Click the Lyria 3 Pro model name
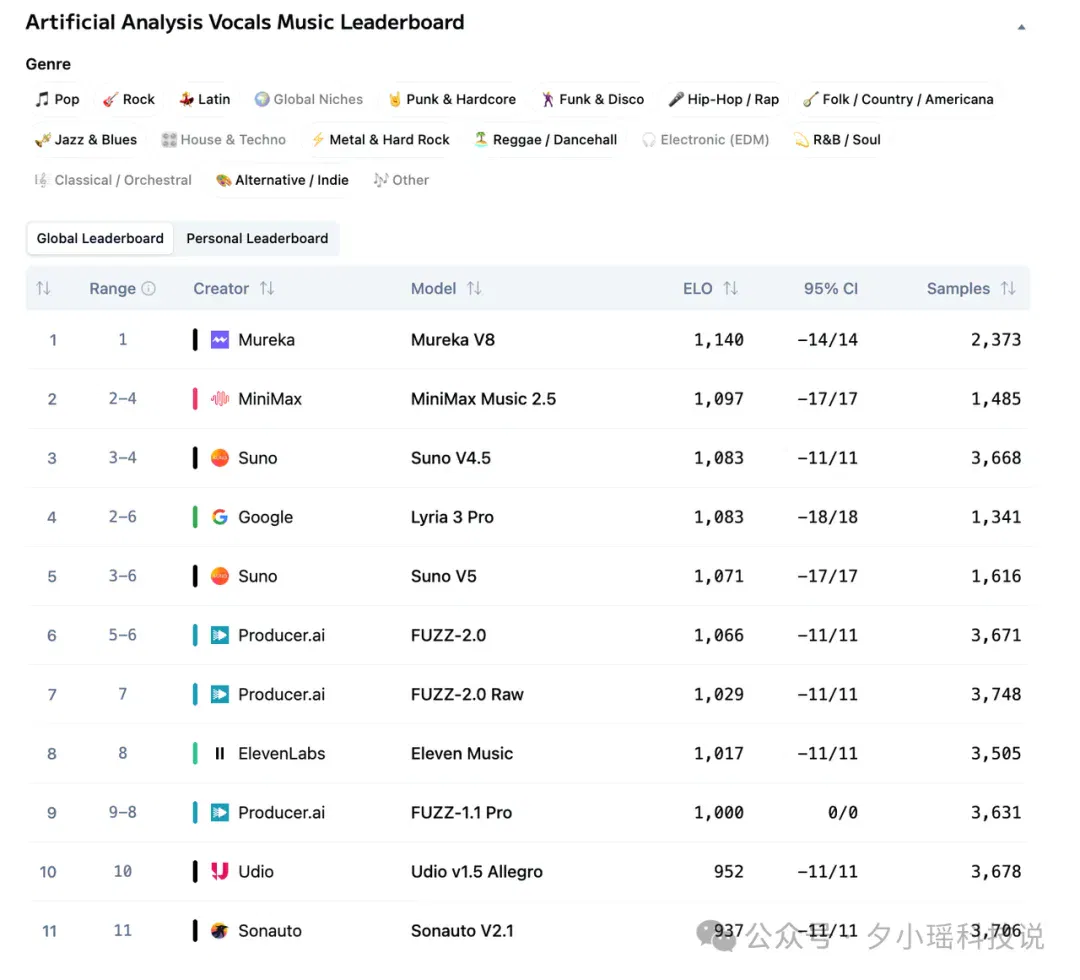Screen dimensions: 1080x980 click(452, 517)
